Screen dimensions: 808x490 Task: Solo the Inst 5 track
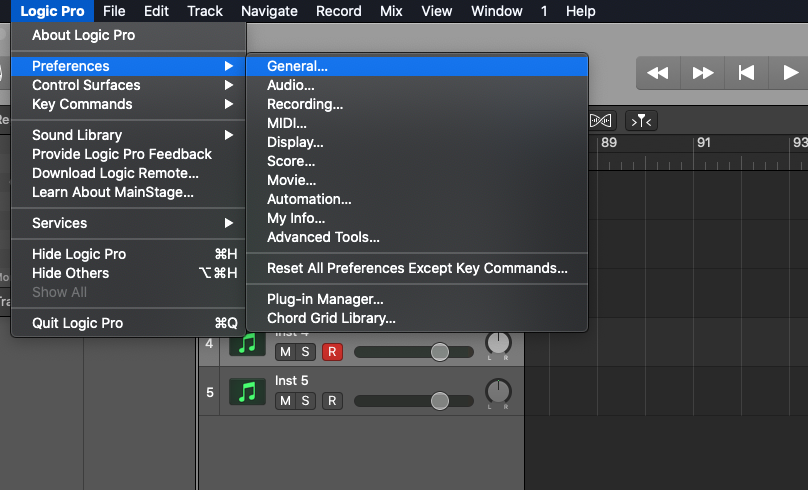pyautogui.click(x=306, y=401)
